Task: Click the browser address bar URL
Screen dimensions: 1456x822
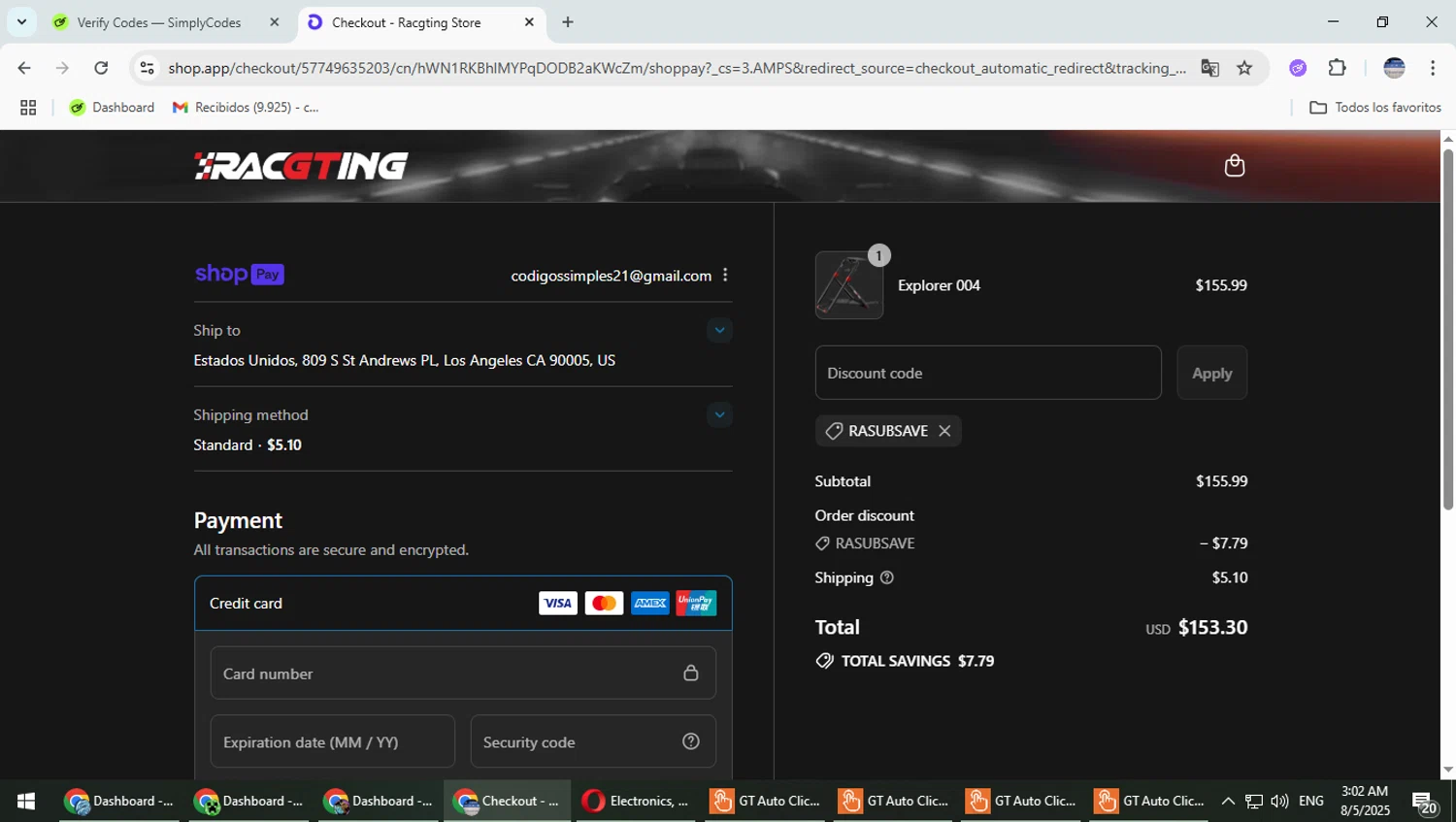Action: 677,68
